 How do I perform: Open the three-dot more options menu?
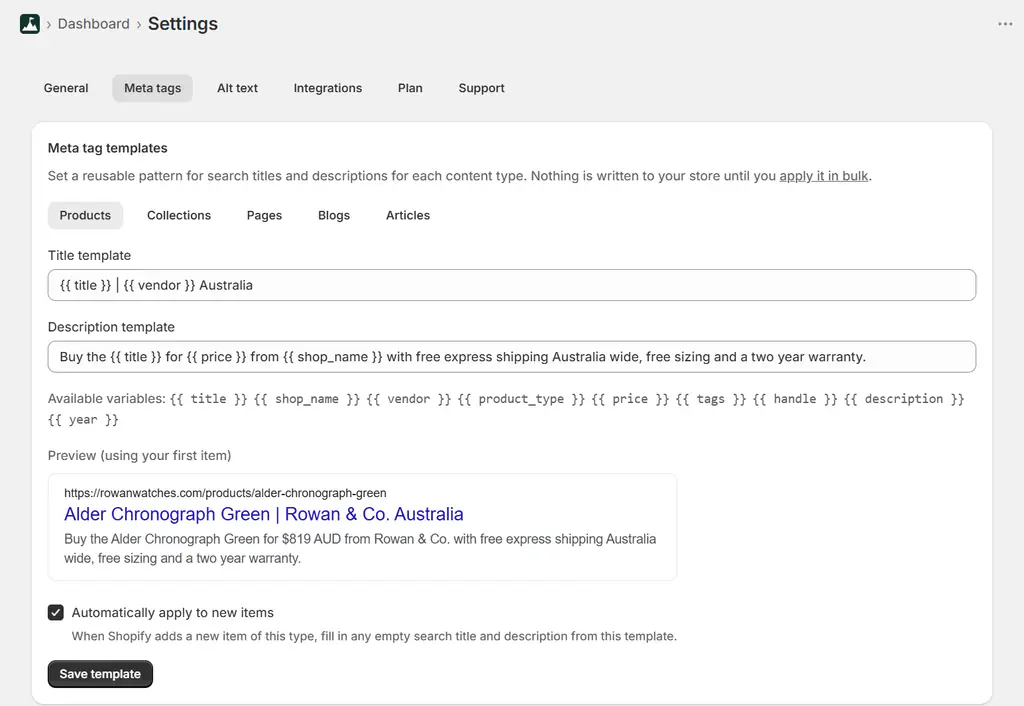click(x=1004, y=24)
